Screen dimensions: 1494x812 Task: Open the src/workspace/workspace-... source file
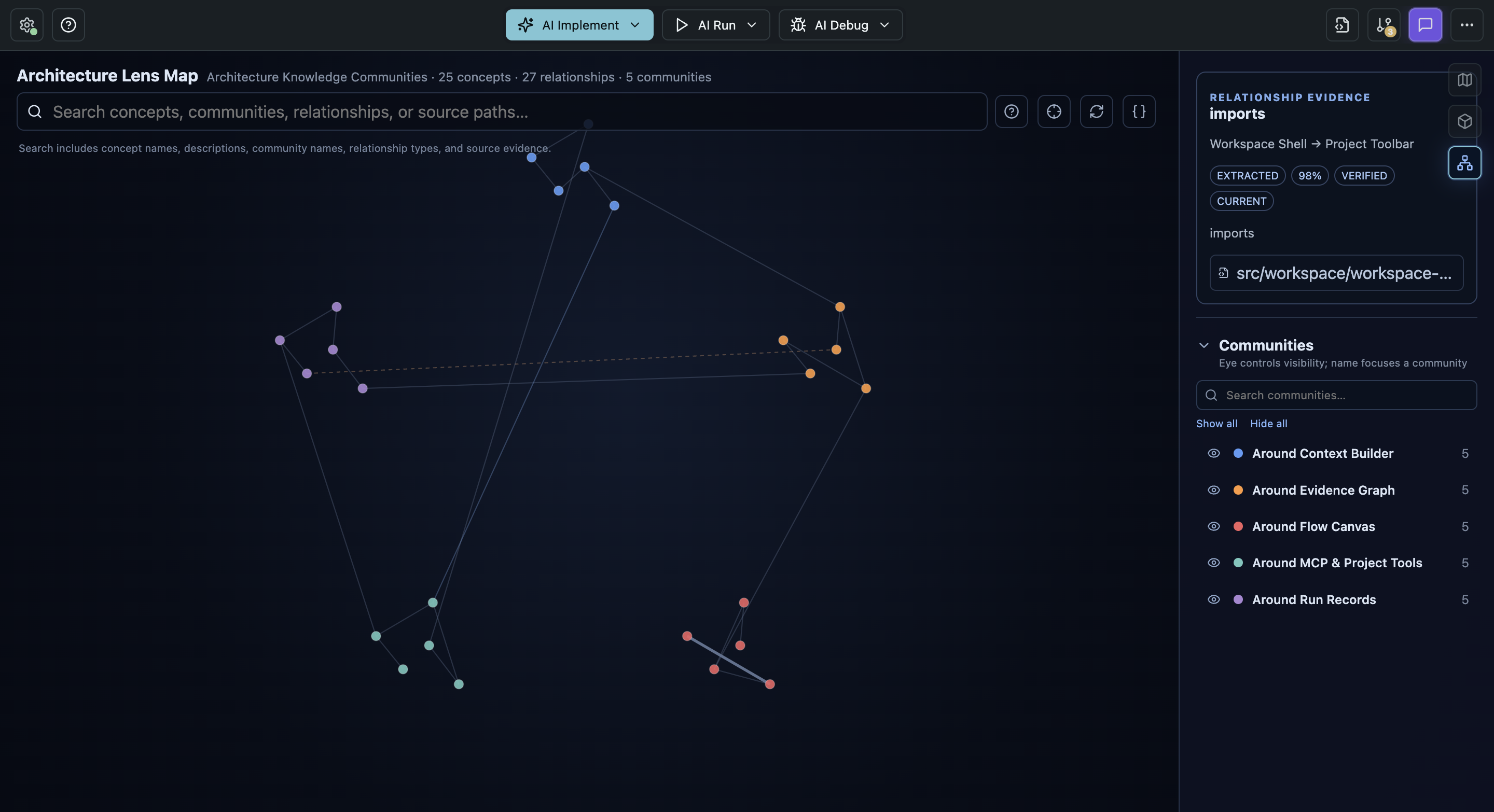(1336, 272)
